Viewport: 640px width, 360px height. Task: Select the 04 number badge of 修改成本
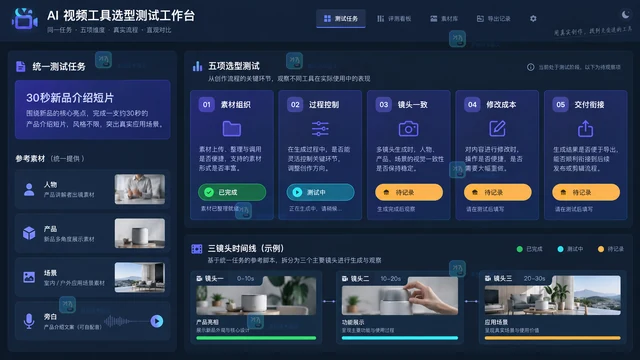[x=472, y=104]
